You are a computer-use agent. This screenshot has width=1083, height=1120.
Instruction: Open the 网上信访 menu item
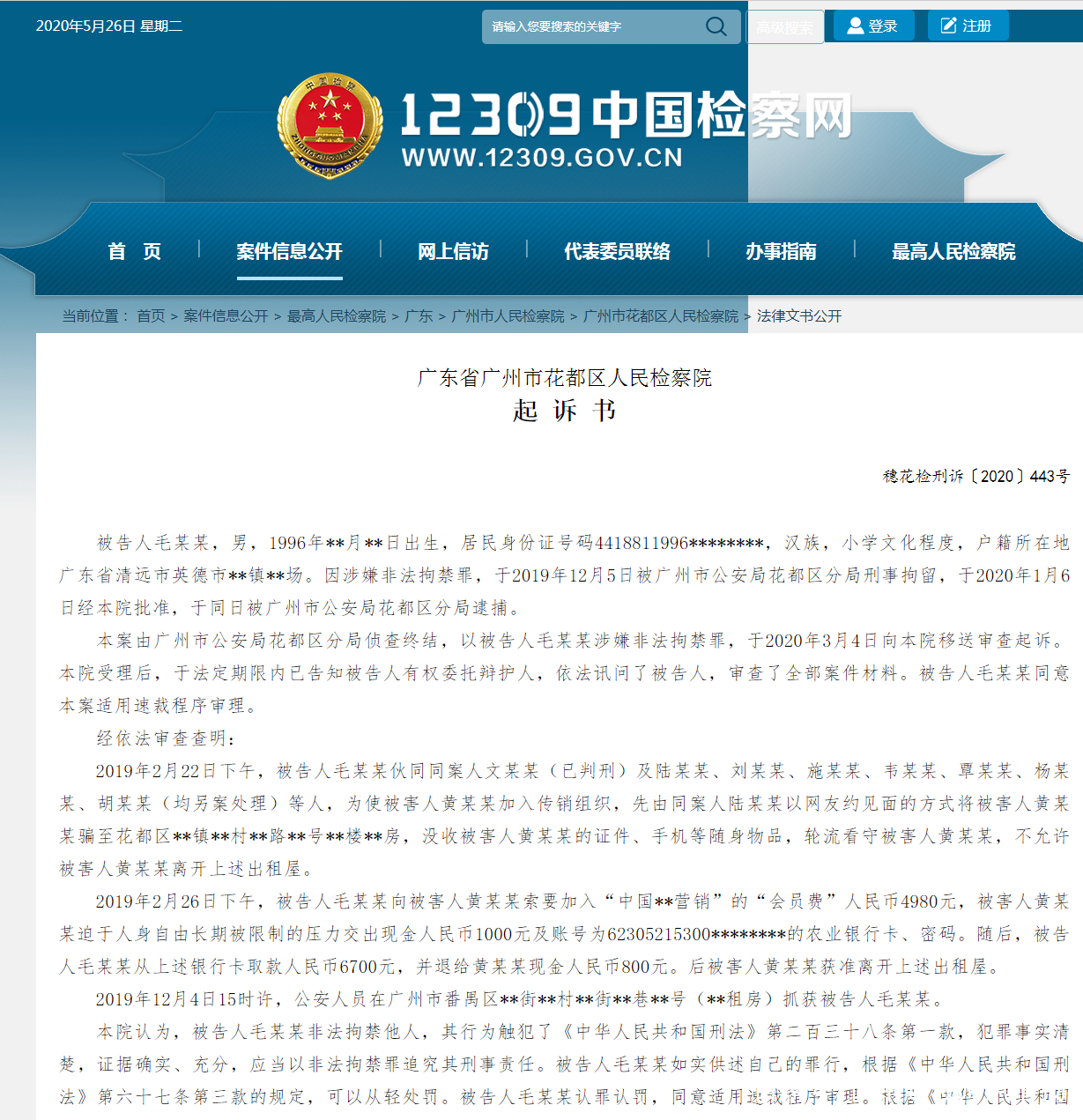(x=453, y=252)
